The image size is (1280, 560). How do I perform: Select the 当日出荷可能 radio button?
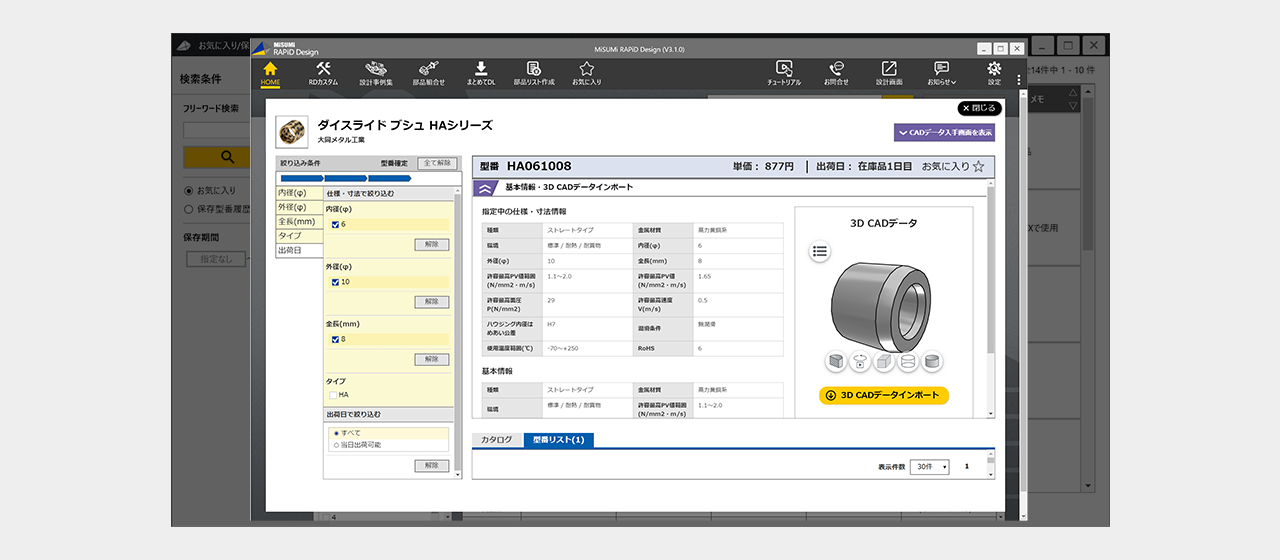pos(336,445)
